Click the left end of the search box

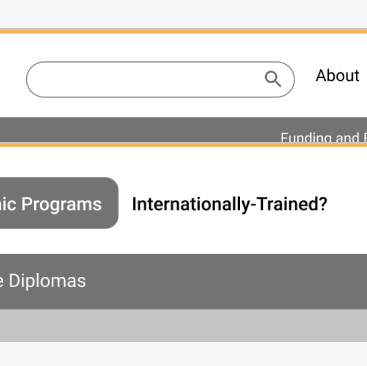(x=43, y=79)
